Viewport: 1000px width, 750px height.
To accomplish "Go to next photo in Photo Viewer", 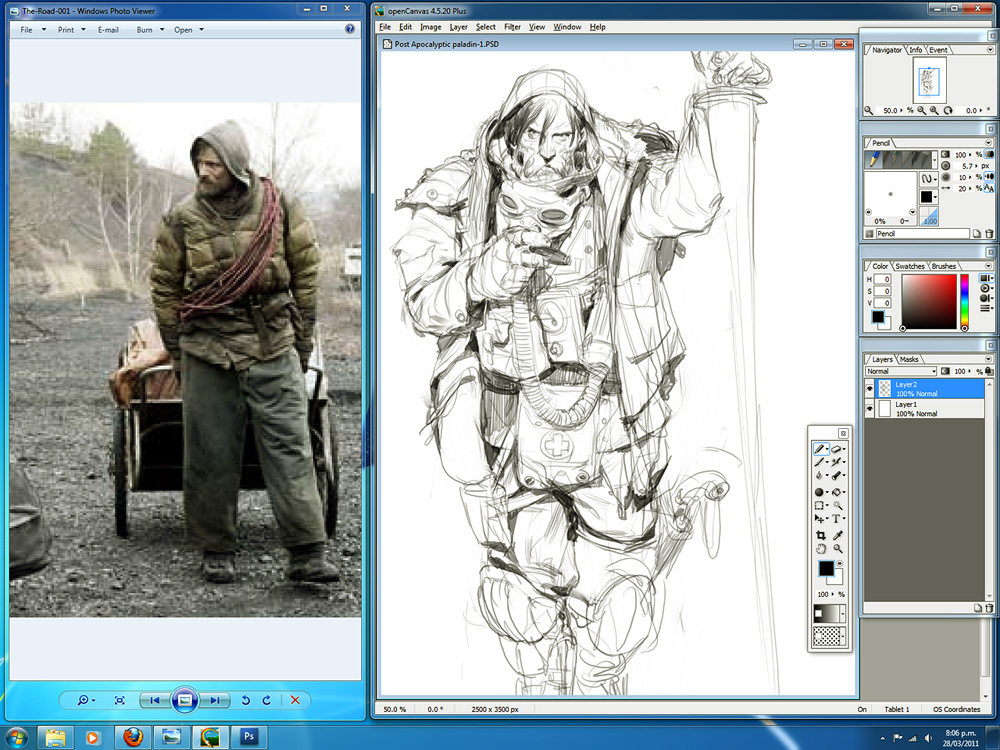I will (216, 701).
